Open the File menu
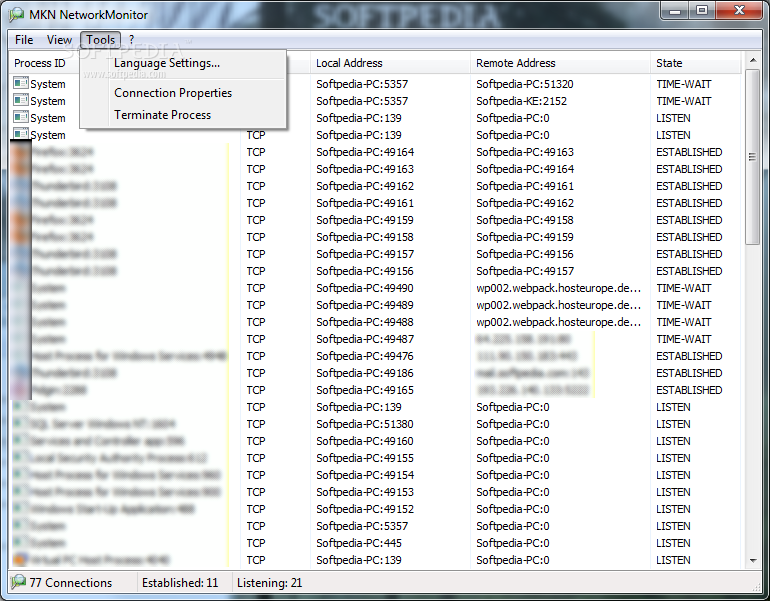 click(x=24, y=40)
